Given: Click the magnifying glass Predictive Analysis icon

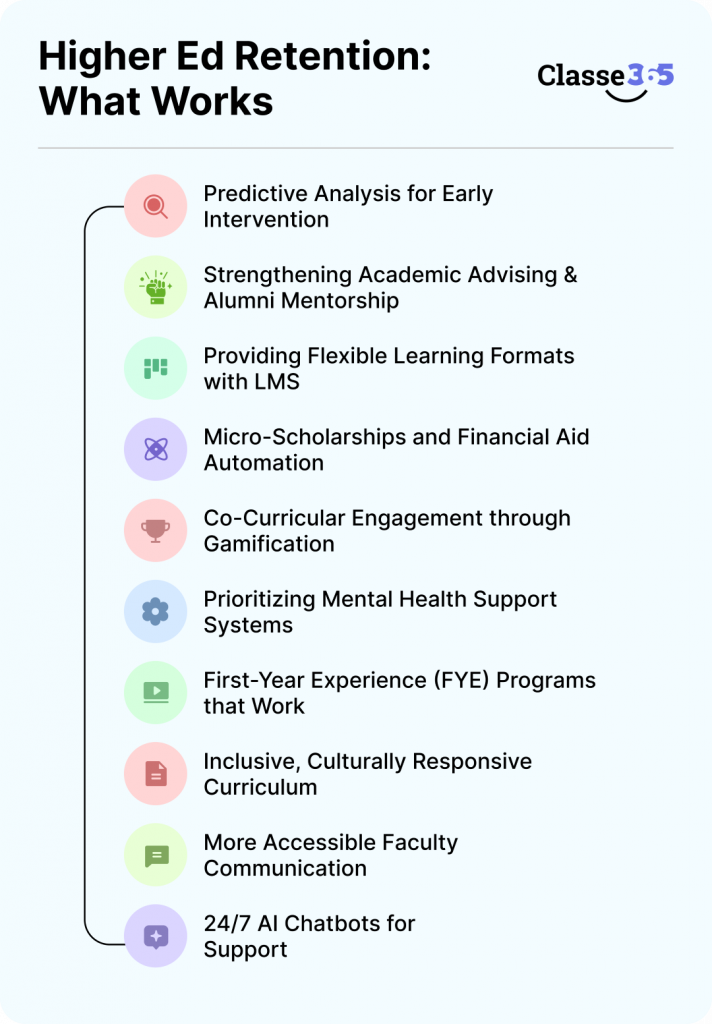Looking at the screenshot, I should (x=155, y=206).
